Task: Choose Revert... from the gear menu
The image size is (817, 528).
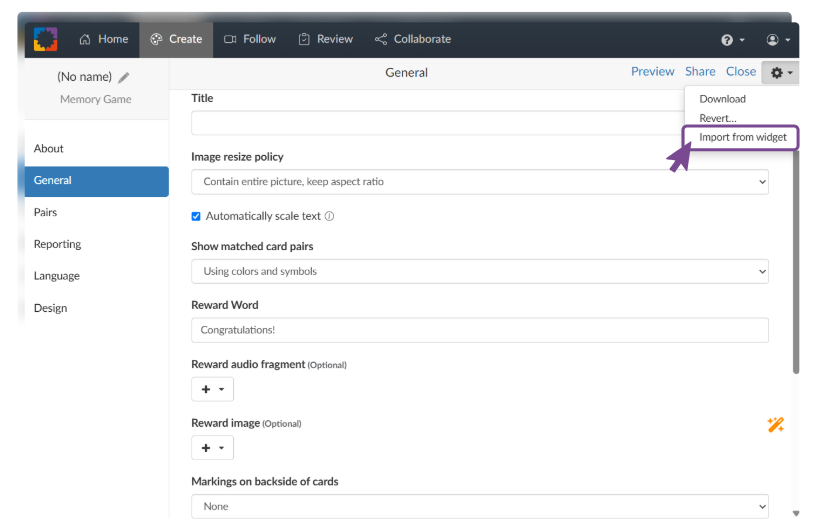Action: [717, 118]
